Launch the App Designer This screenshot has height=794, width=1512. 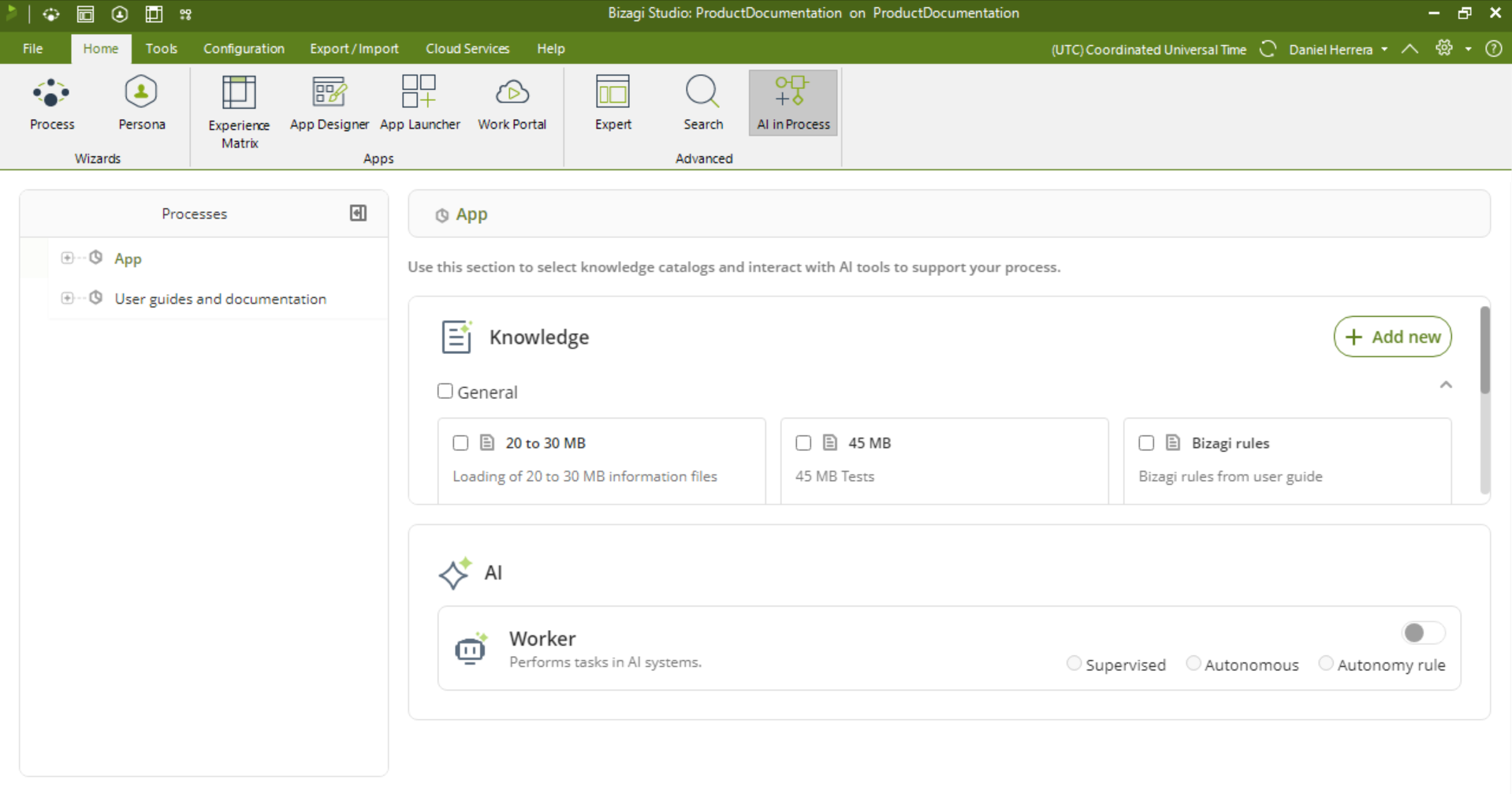pos(329,104)
